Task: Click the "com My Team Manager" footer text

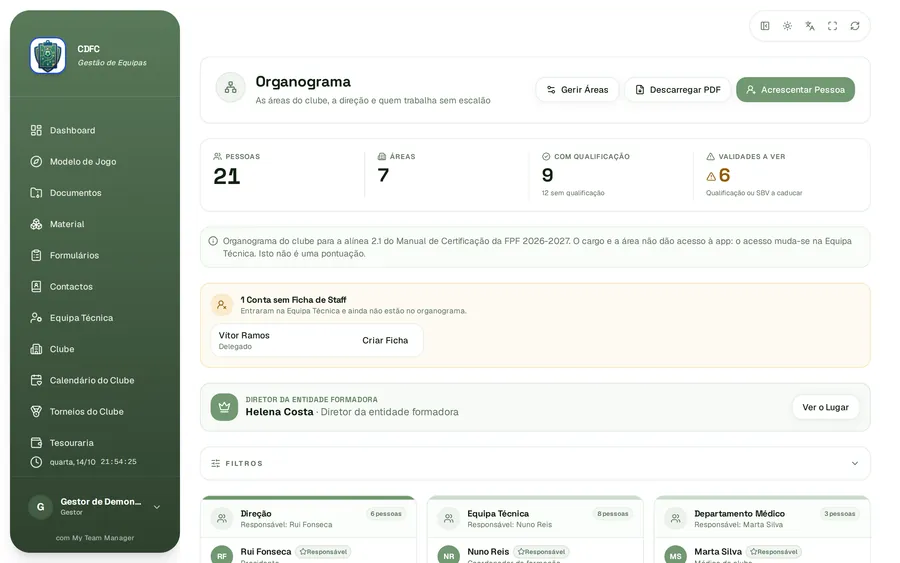Action: click(x=95, y=538)
